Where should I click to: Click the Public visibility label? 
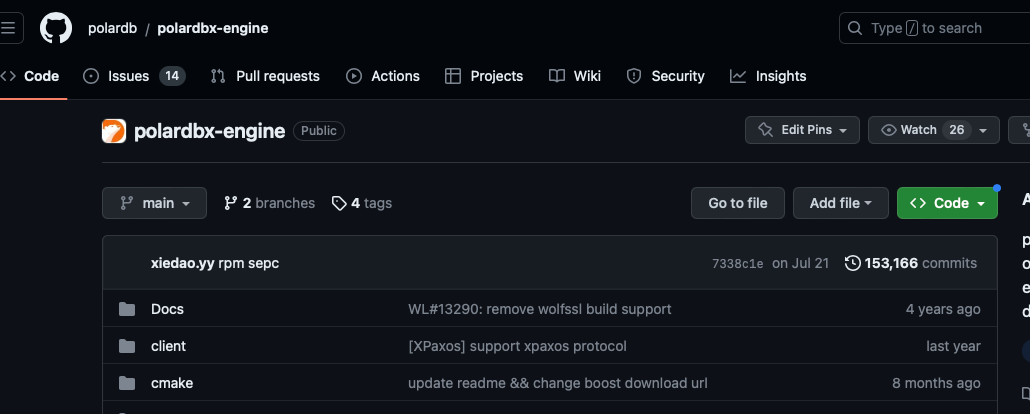point(319,131)
